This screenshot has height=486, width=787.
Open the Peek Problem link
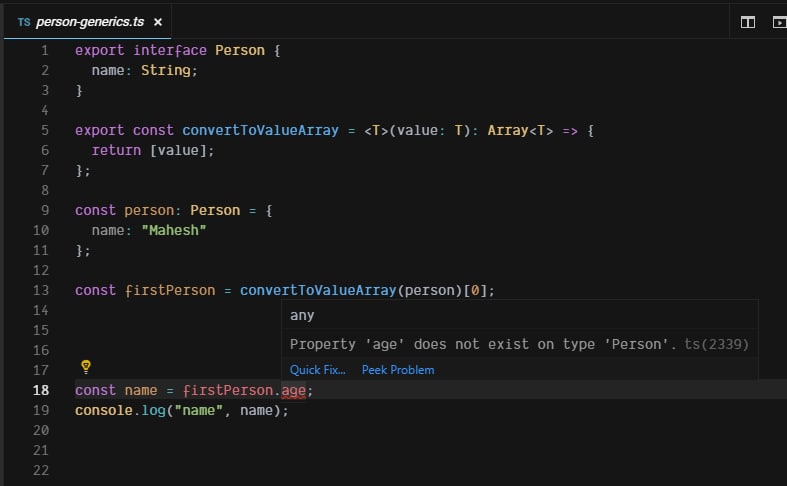pos(398,370)
